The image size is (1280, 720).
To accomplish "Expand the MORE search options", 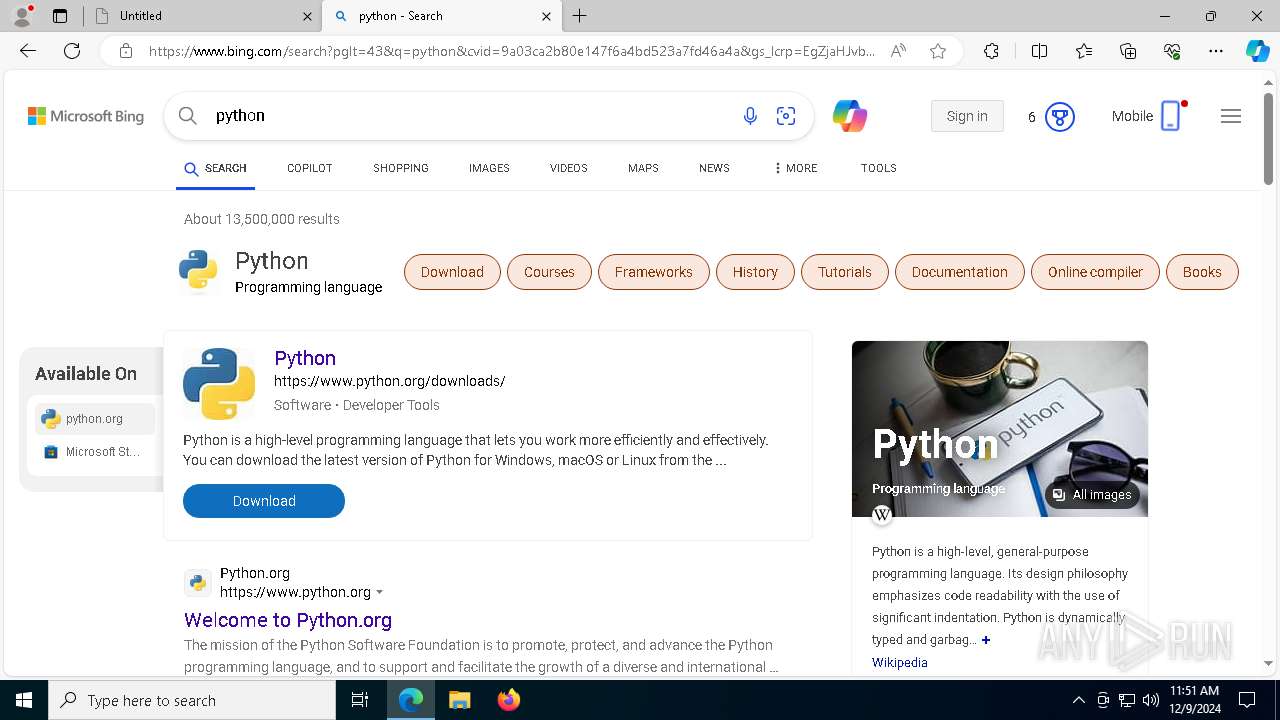I will [796, 168].
